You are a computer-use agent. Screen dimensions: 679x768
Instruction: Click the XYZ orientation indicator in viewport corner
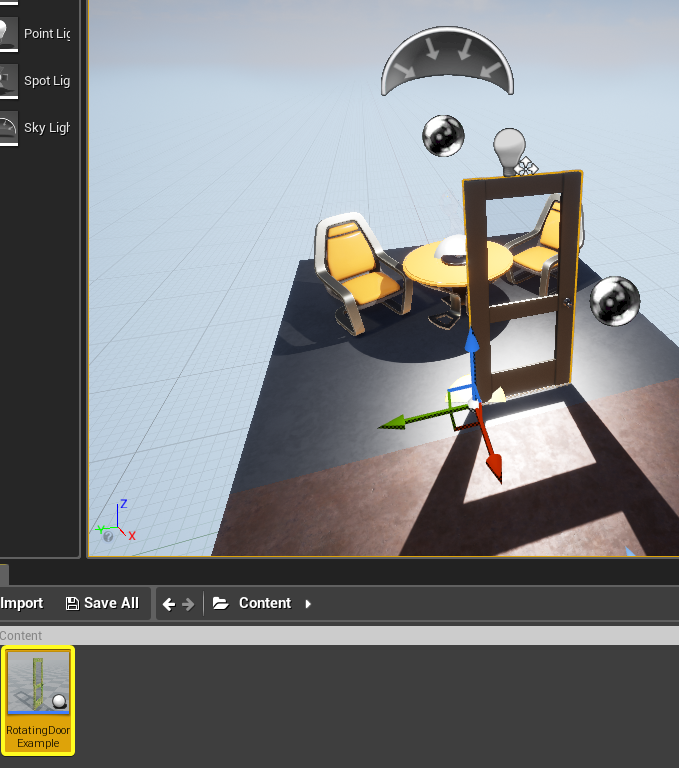click(x=115, y=526)
